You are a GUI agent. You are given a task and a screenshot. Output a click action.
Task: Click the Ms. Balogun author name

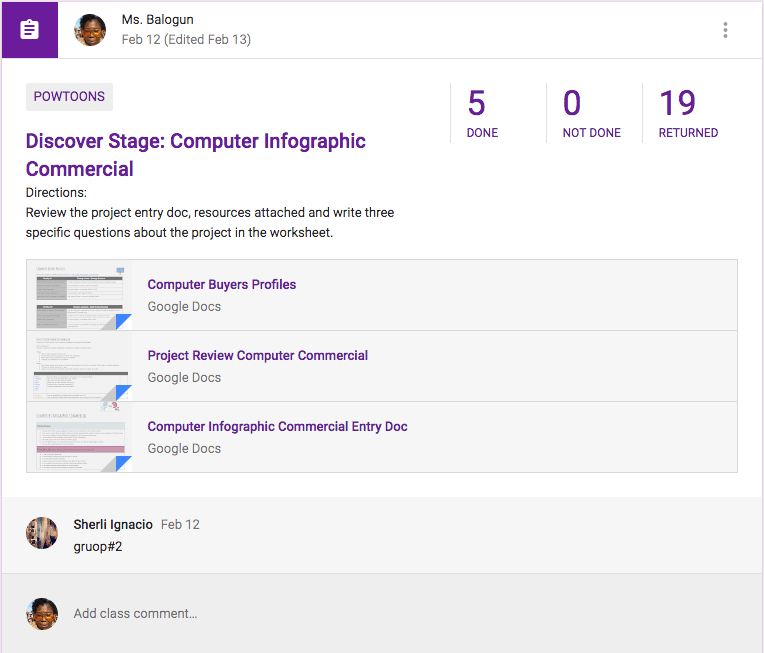point(157,19)
